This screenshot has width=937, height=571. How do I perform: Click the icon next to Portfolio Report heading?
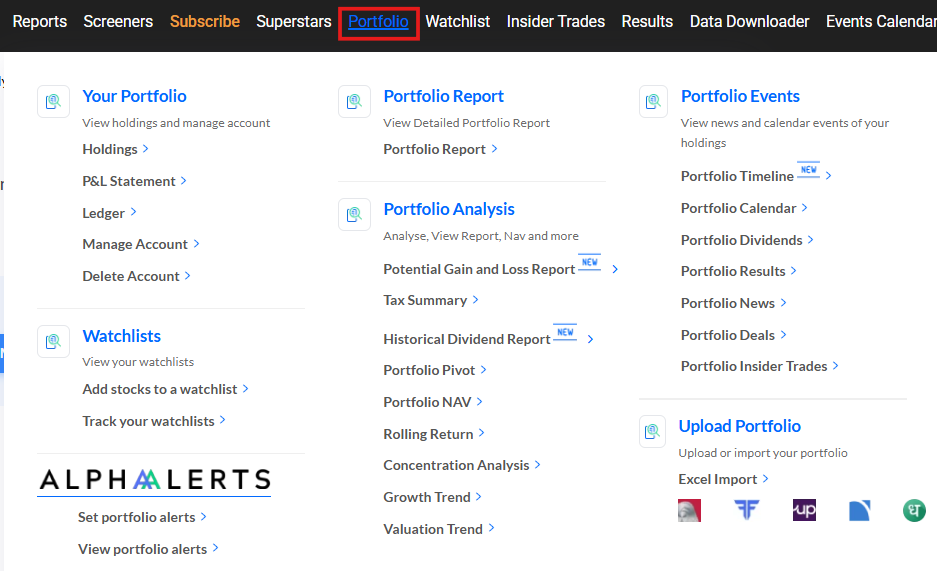click(354, 102)
